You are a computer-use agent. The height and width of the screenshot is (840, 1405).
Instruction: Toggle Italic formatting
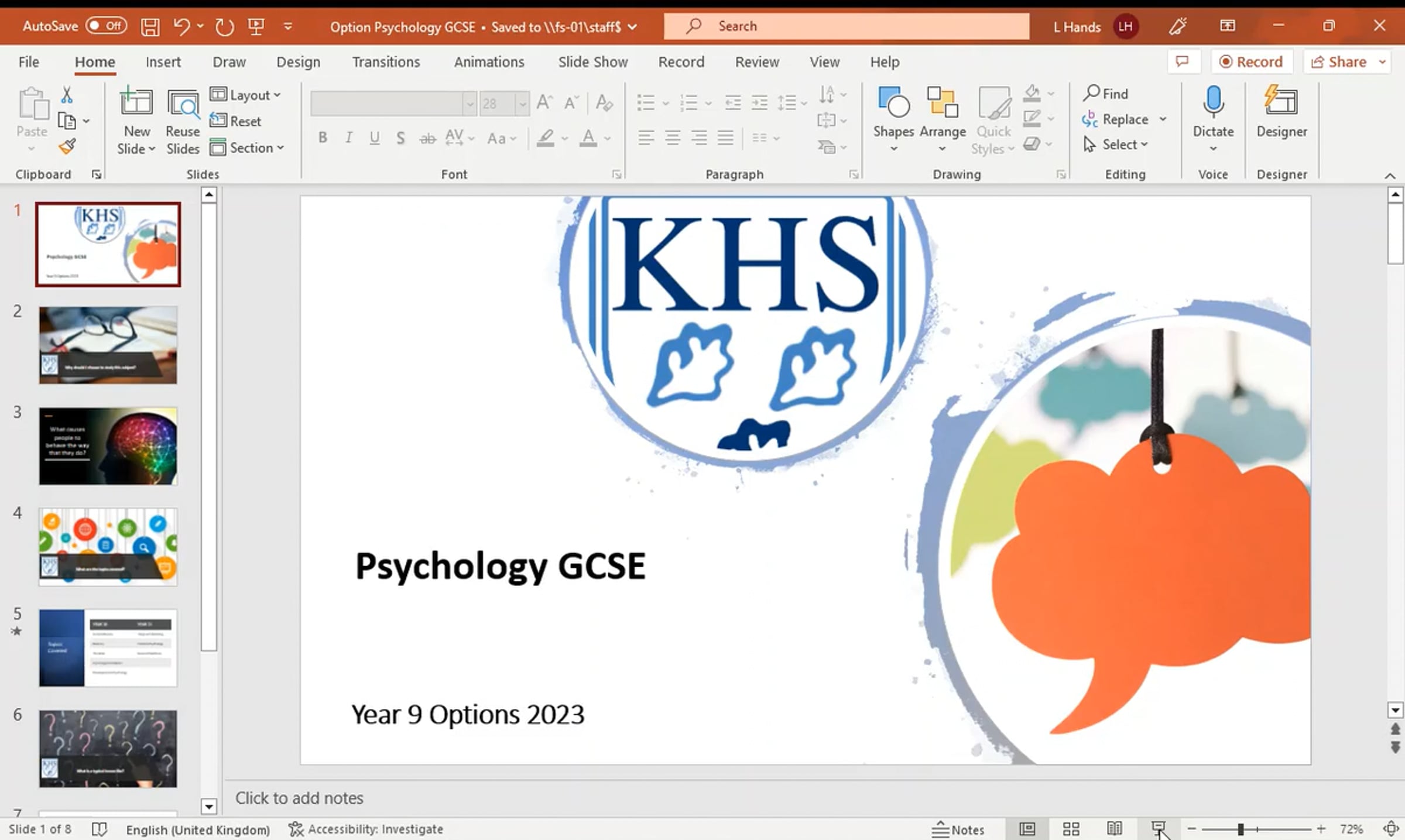[349, 138]
